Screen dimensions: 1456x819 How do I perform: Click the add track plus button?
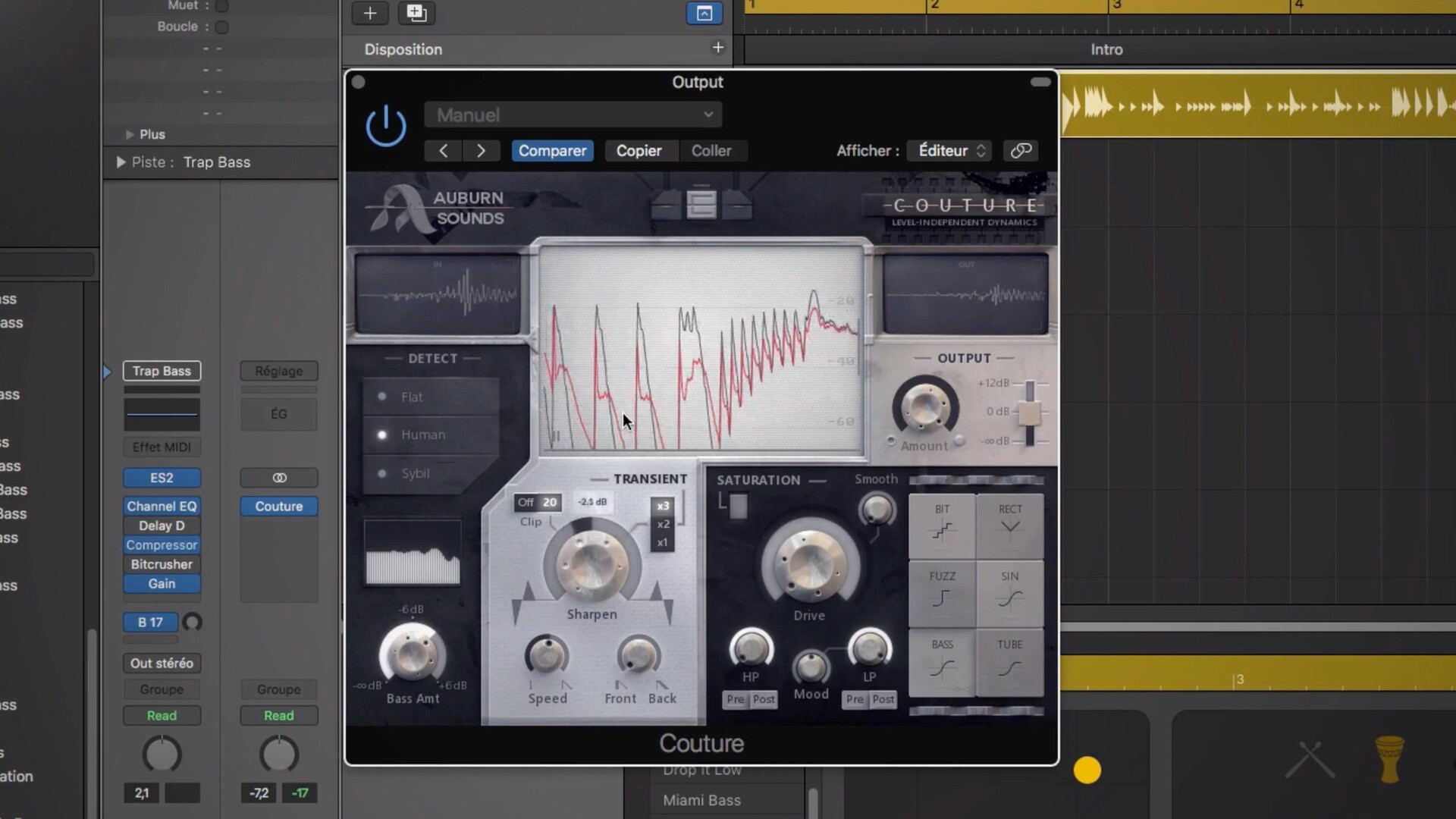click(370, 13)
